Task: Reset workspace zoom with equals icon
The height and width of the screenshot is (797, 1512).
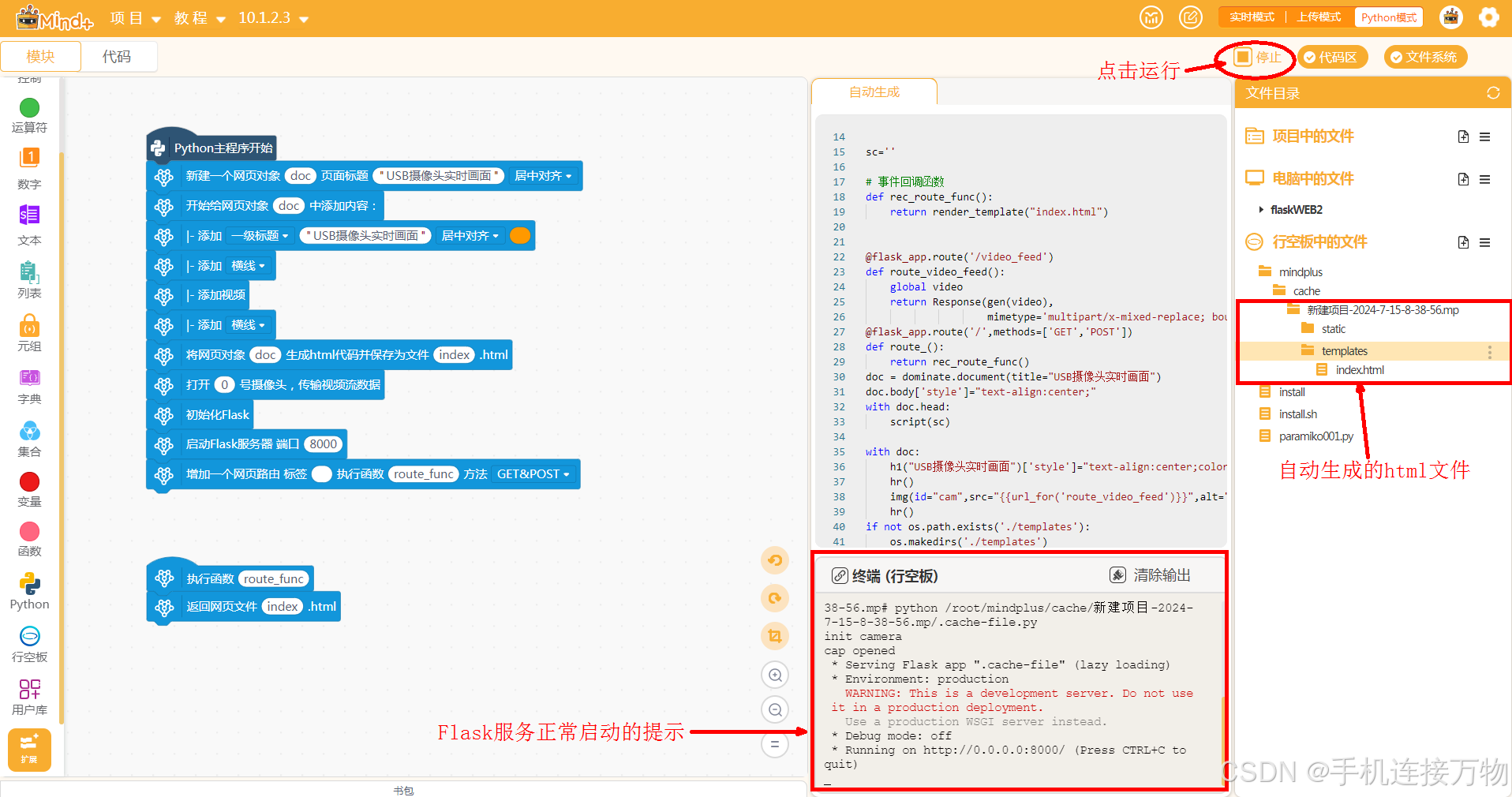Action: (775, 744)
